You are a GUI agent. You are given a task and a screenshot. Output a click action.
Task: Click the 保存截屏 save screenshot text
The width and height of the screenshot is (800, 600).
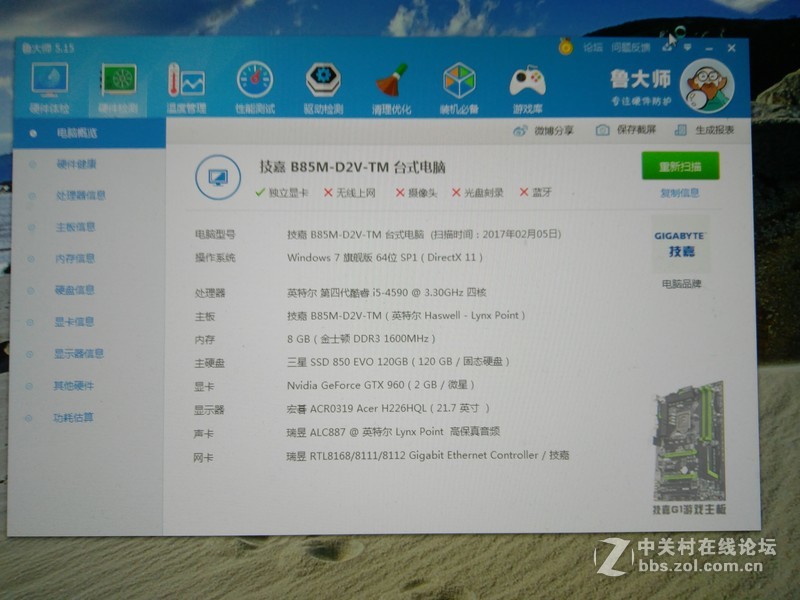(636, 130)
